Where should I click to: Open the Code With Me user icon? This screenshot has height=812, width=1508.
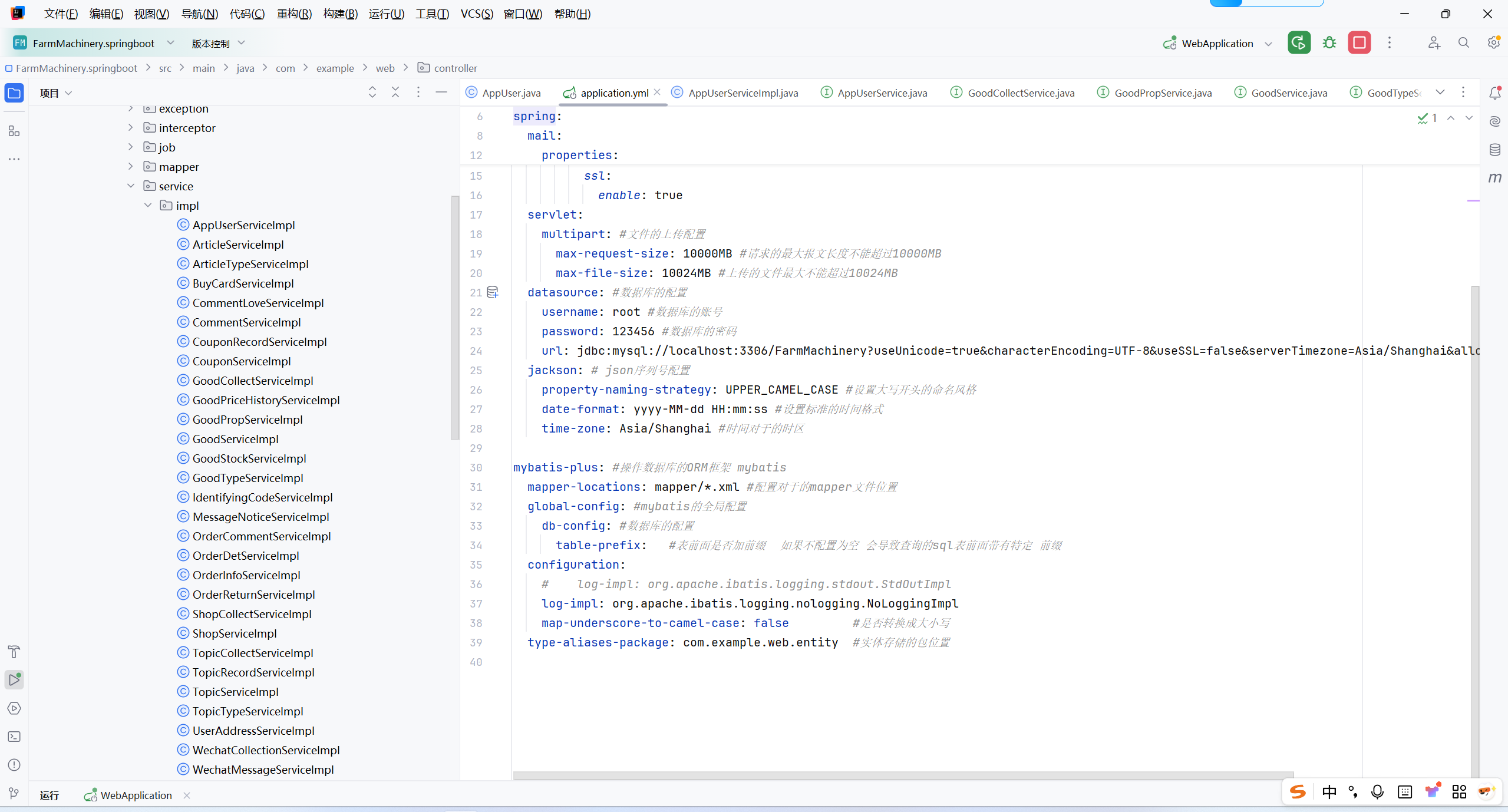[1434, 43]
